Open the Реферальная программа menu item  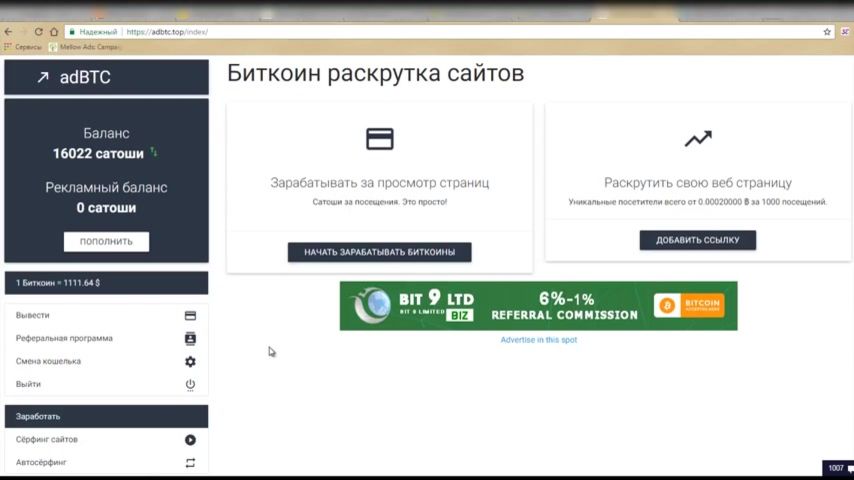click(x=64, y=339)
